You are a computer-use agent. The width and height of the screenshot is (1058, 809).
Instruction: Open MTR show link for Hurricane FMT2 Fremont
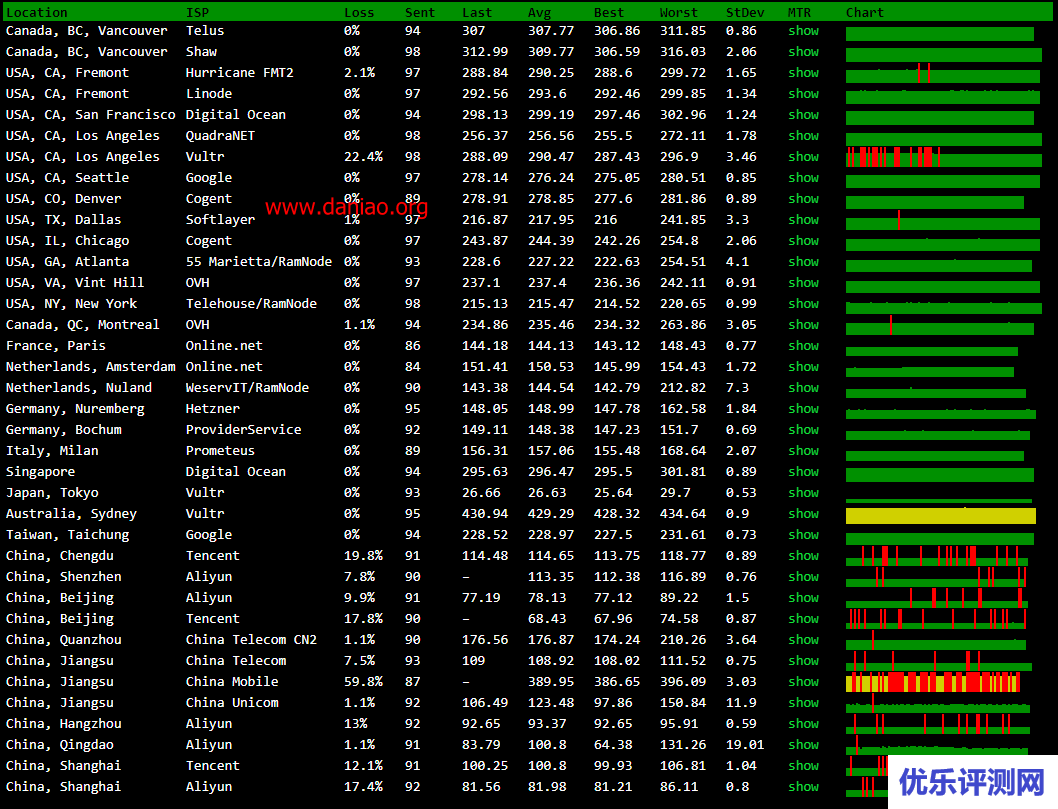pos(803,73)
